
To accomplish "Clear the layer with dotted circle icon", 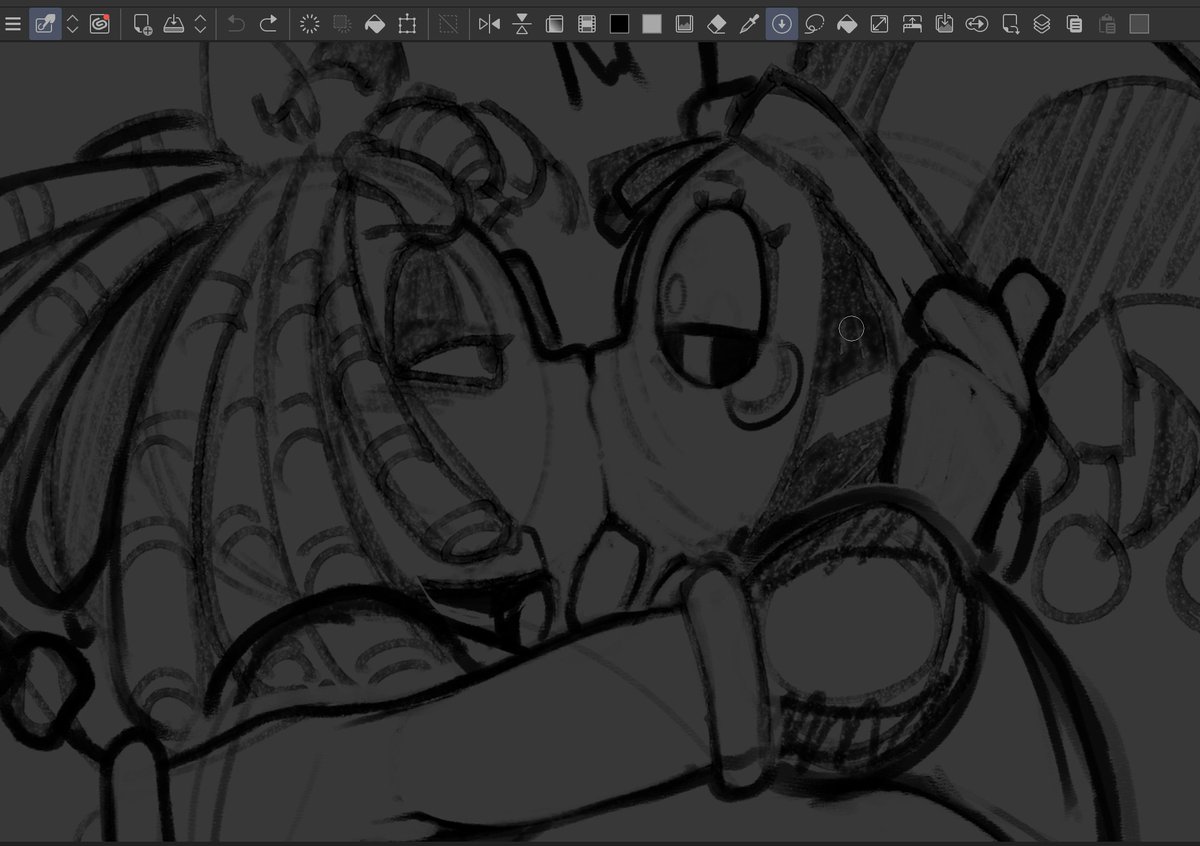I will [310, 23].
